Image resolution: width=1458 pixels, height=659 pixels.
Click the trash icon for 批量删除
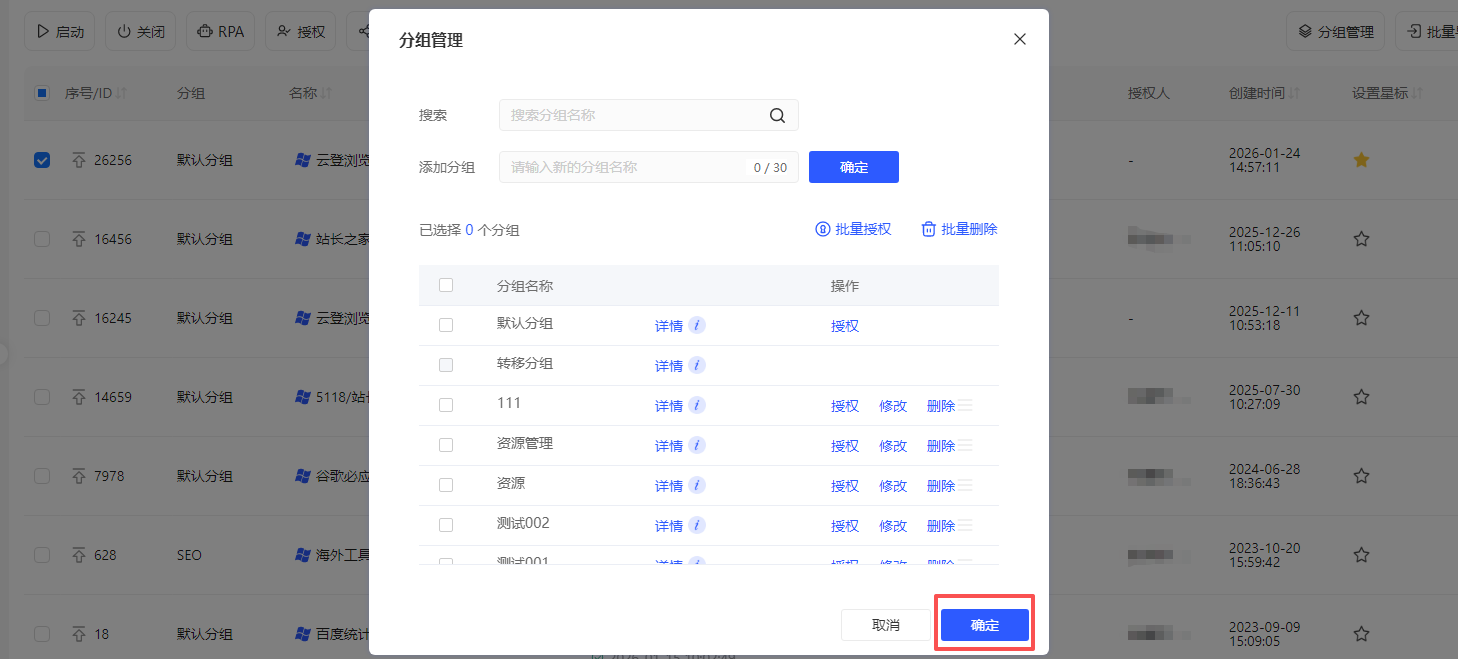926,228
